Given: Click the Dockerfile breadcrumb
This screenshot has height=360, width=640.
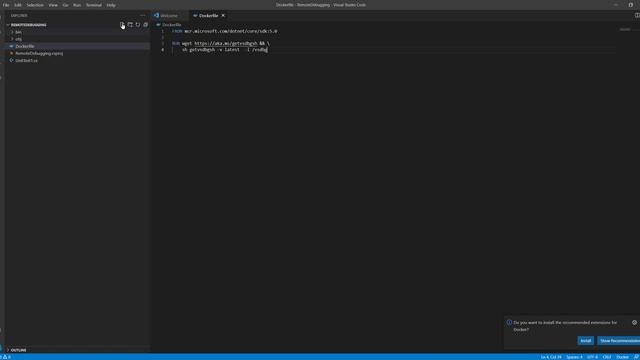Looking at the screenshot, I should (x=171, y=25).
